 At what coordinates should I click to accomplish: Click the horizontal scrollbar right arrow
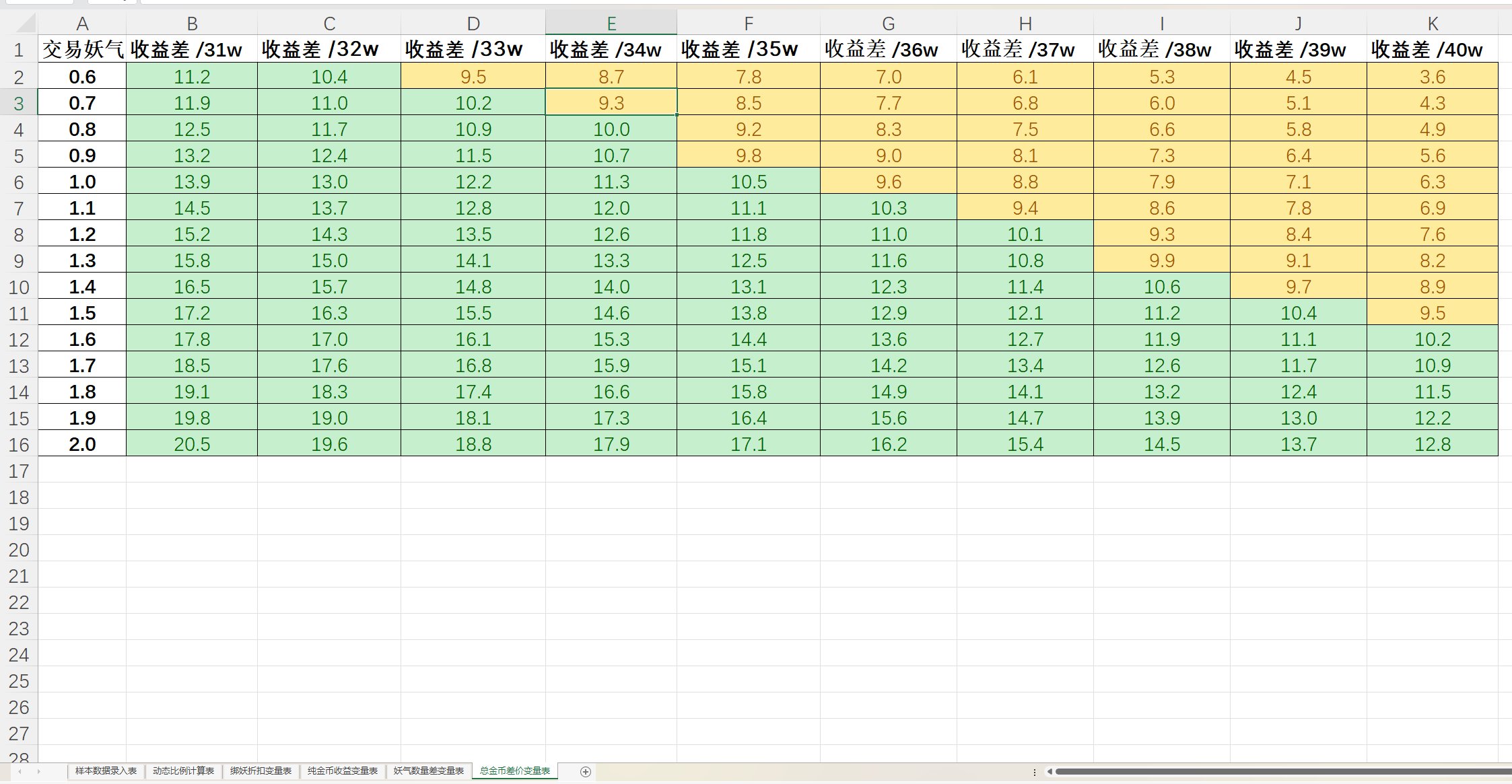click(1508, 772)
